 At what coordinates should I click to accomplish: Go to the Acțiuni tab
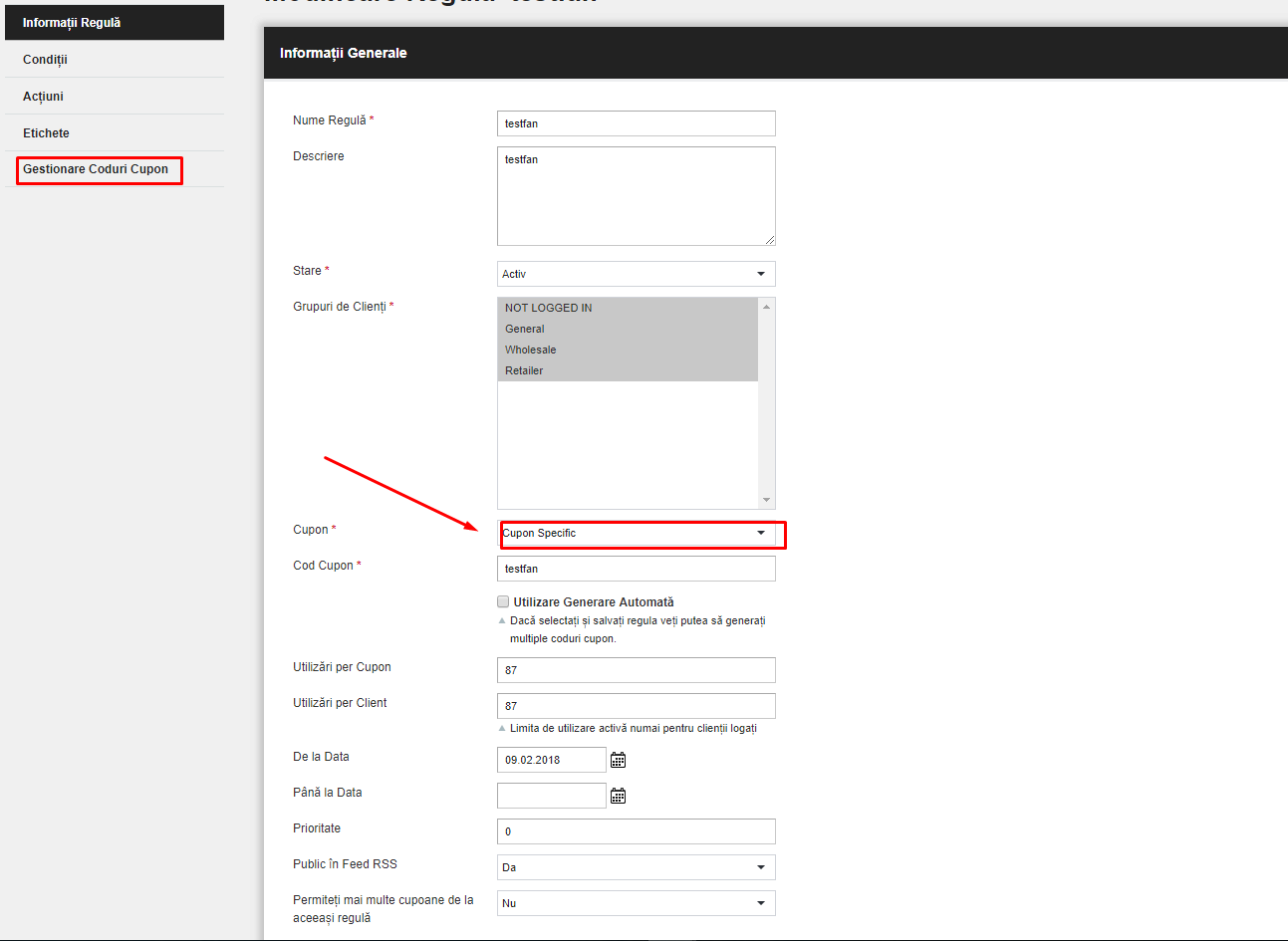115,97
